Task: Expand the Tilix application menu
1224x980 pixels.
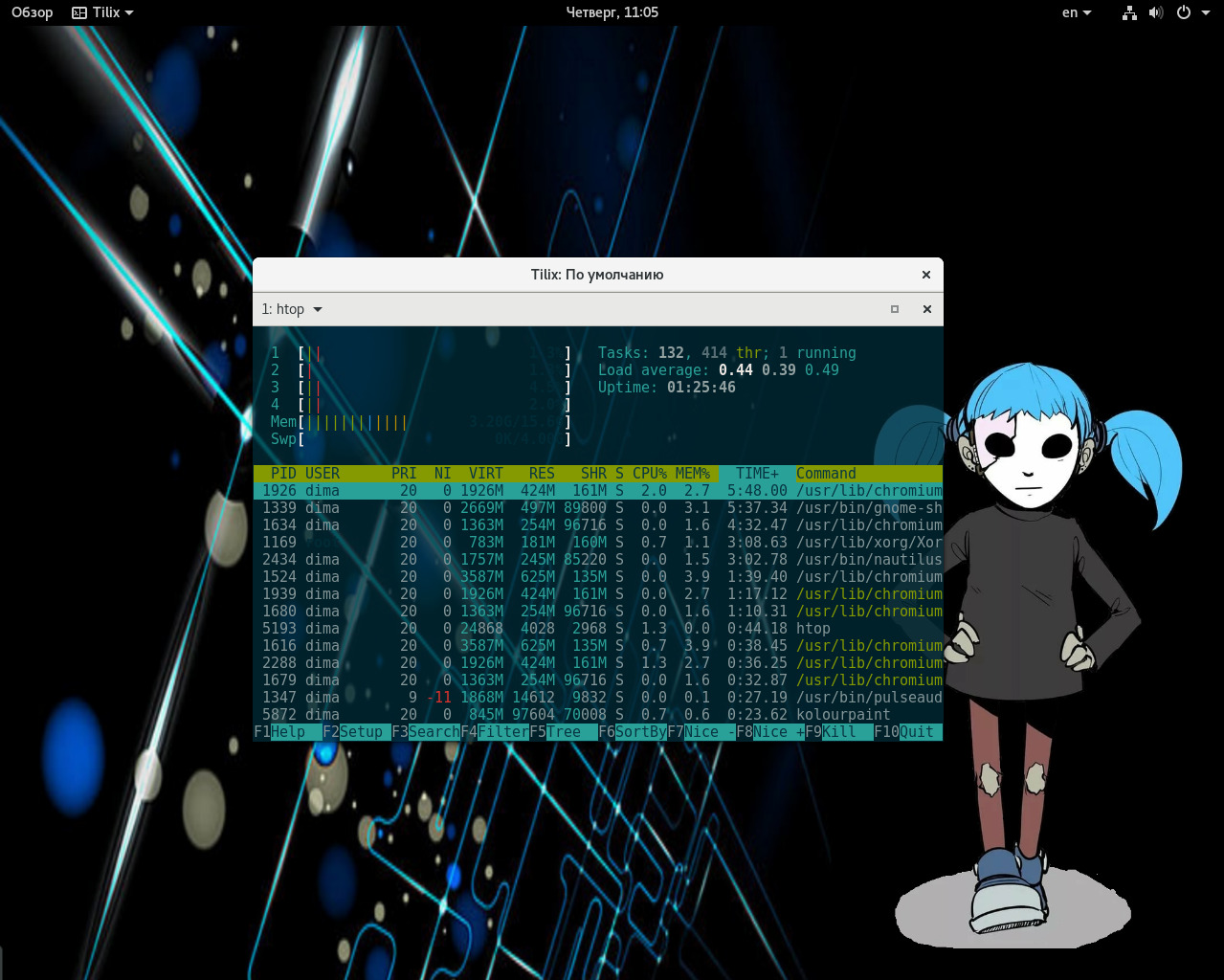Action: pyautogui.click(x=113, y=12)
